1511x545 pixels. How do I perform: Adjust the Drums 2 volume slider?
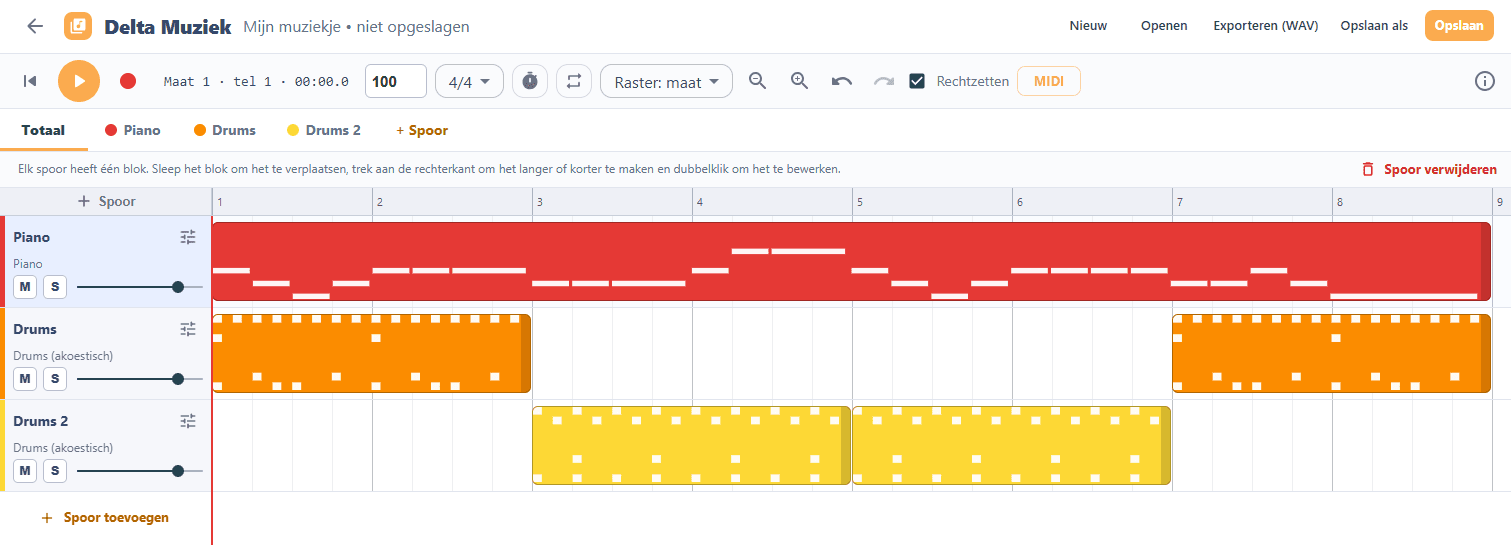tap(140, 471)
